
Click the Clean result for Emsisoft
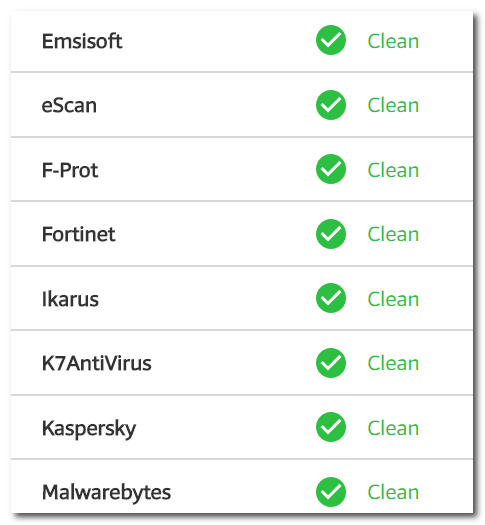click(x=393, y=41)
